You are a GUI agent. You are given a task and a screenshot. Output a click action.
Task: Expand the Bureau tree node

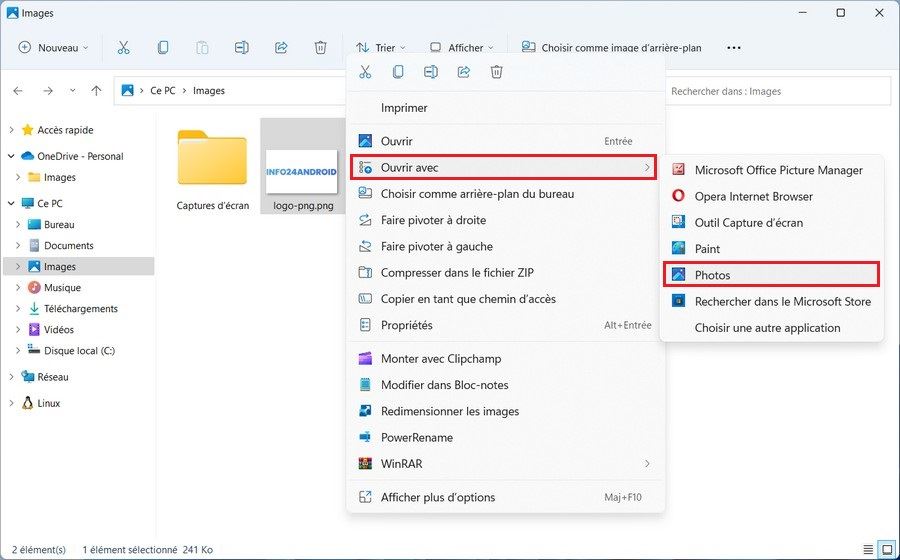coord(18,224)
